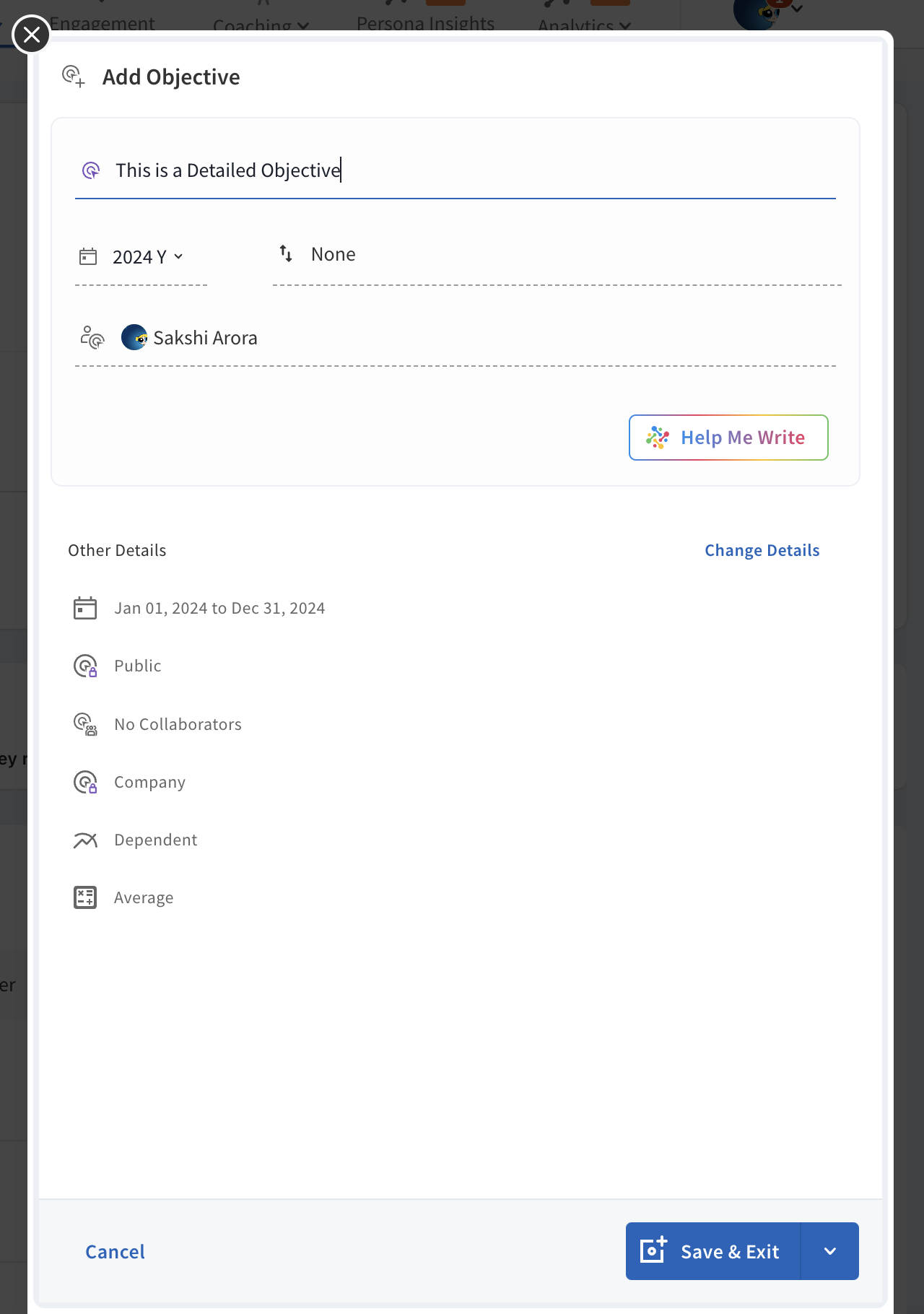Open the None alignment selector

point(334,254)
